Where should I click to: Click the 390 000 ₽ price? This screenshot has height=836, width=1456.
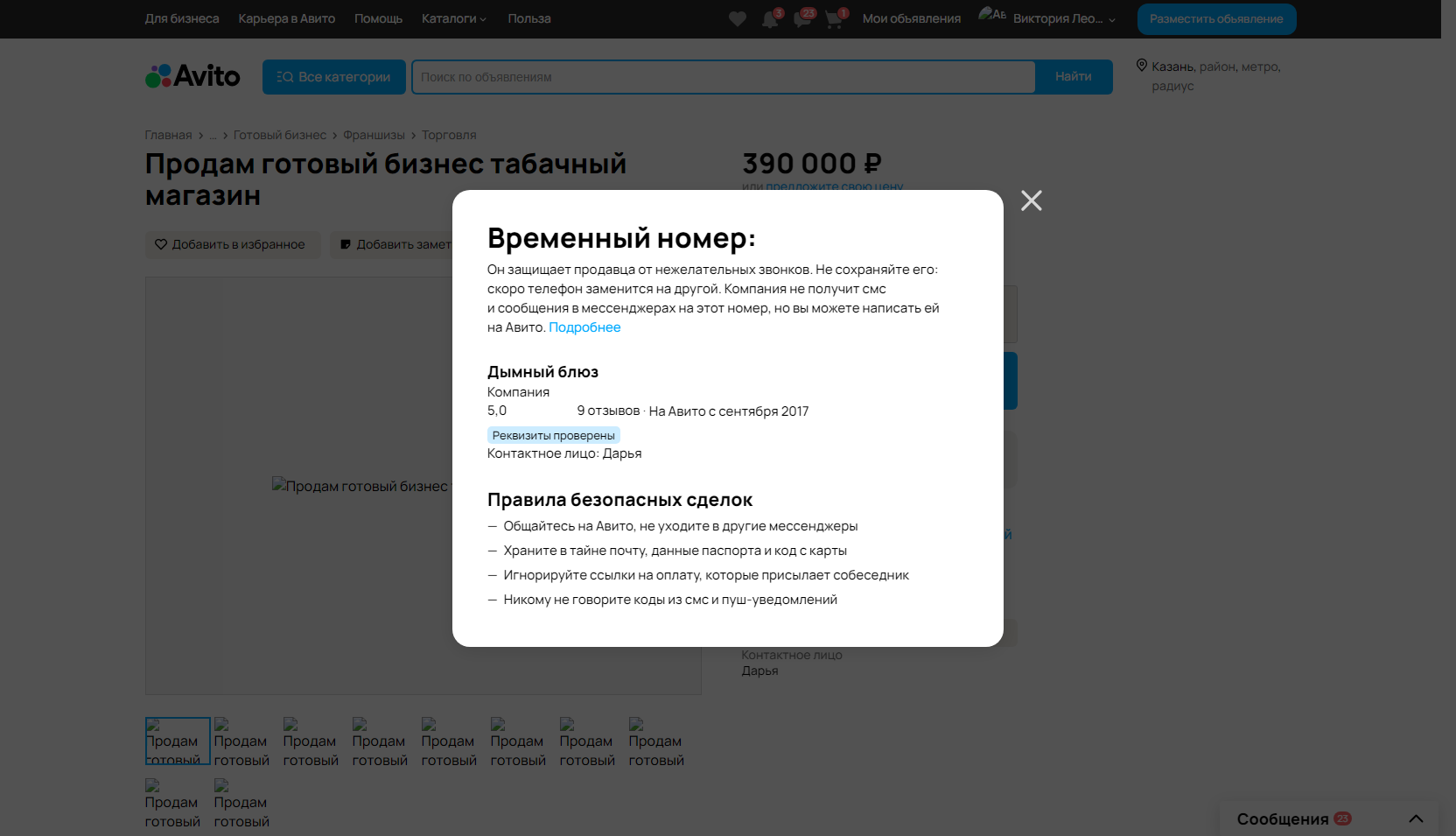(x=812, y=164)
